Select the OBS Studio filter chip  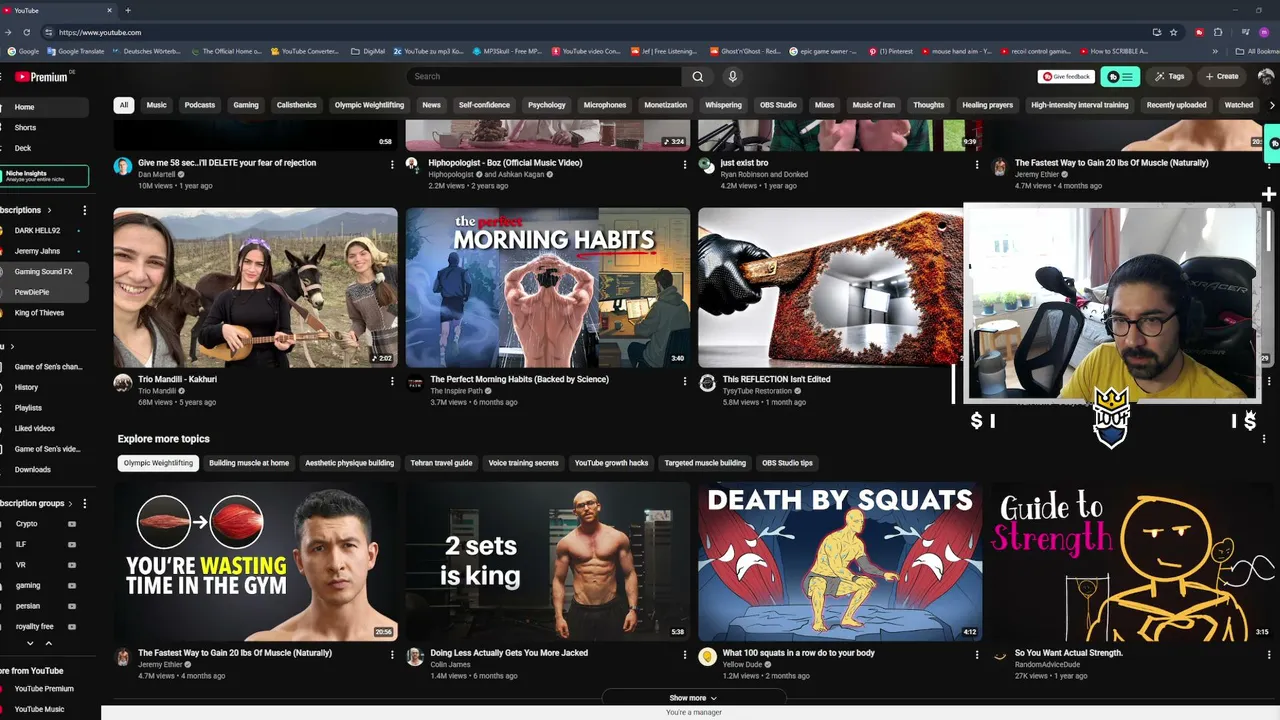click(x=779, y=105)
